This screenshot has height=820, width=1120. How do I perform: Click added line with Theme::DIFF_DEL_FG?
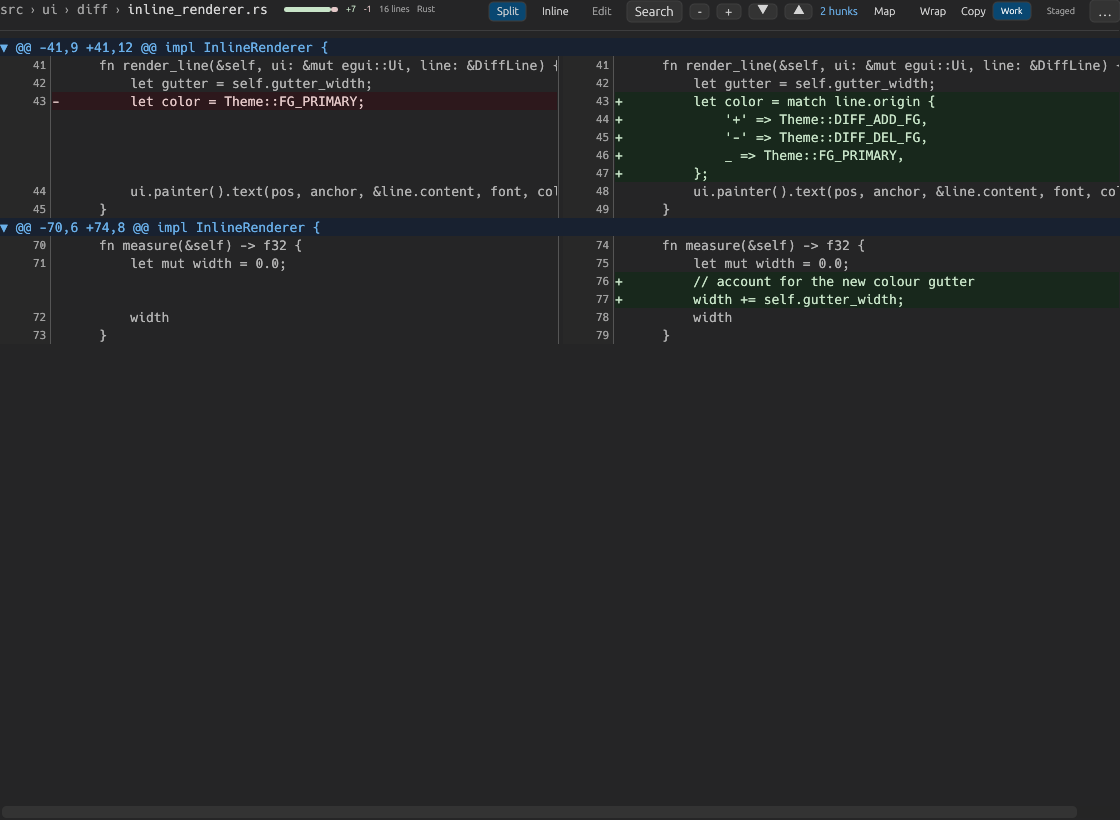pos(826,137)
